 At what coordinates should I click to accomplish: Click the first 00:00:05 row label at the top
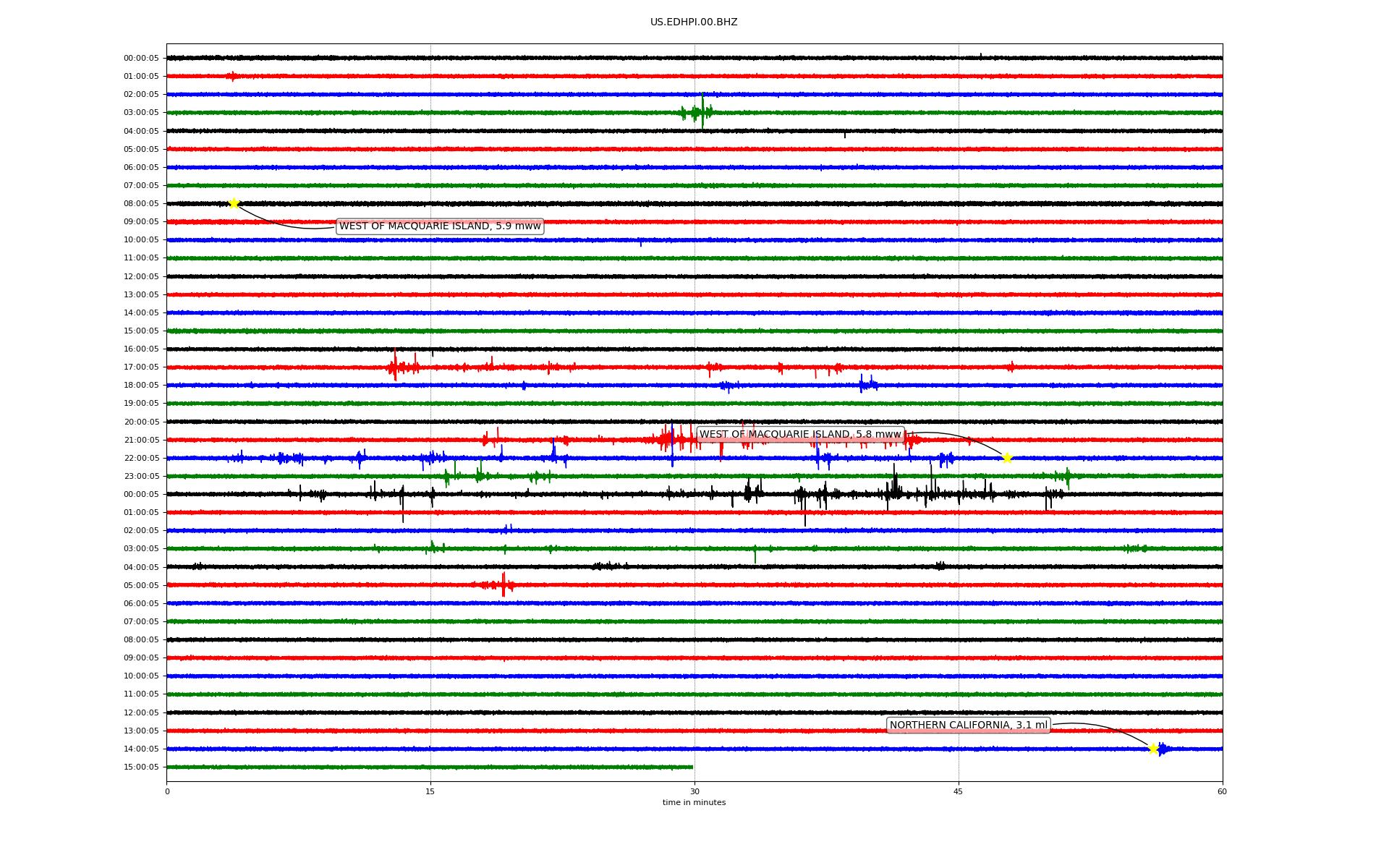click(x=141, y=59)
